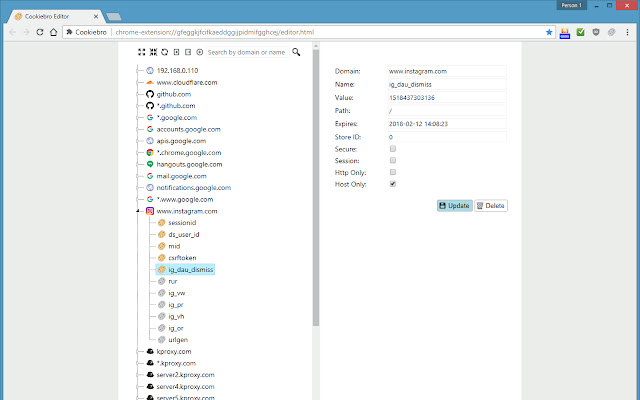This screenshot has height=400, width=640.
Task: Click the Instagram icon beside www.instagram.com
Action: click(150, 211)
